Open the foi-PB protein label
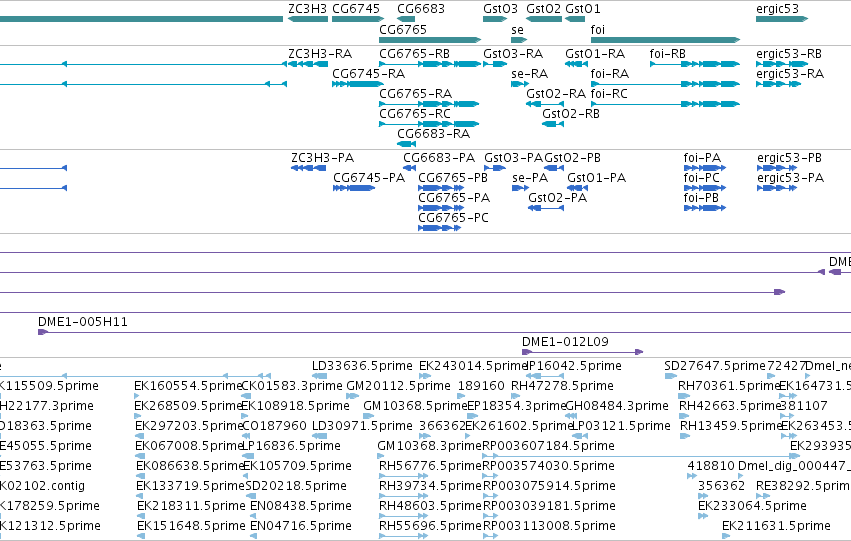This screenshot has height=541, width=851. [701, 198]
